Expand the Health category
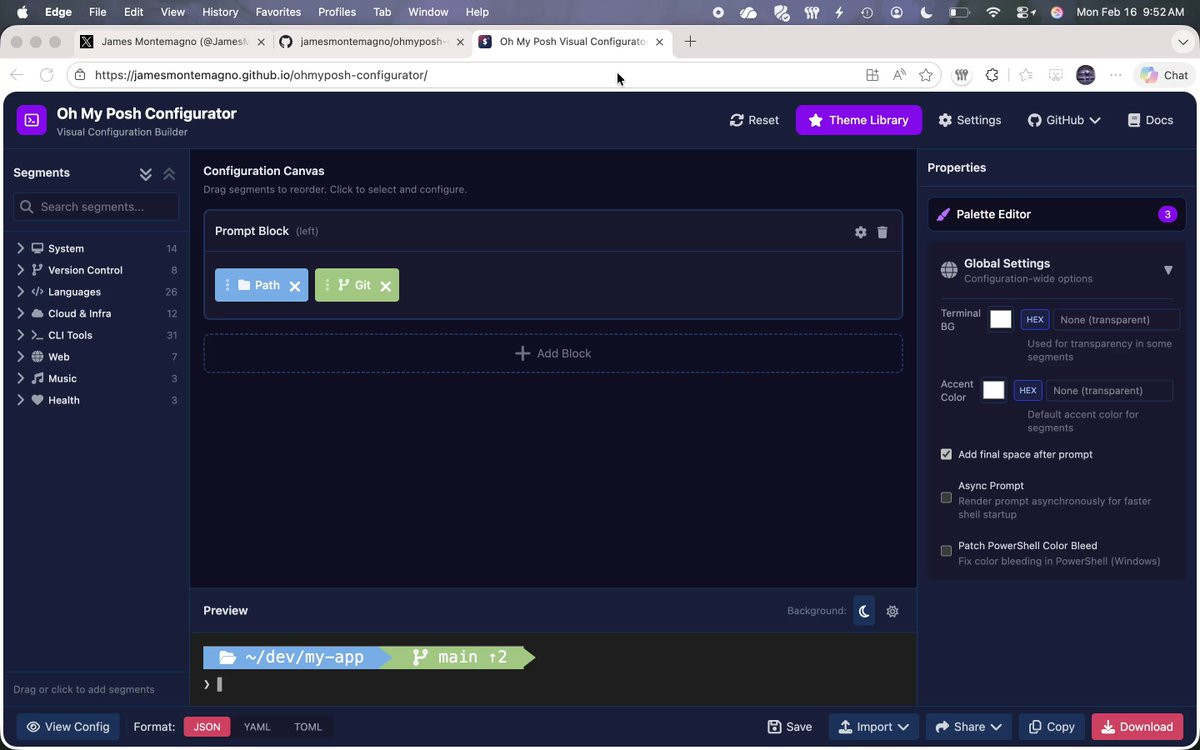 [96, 400]
